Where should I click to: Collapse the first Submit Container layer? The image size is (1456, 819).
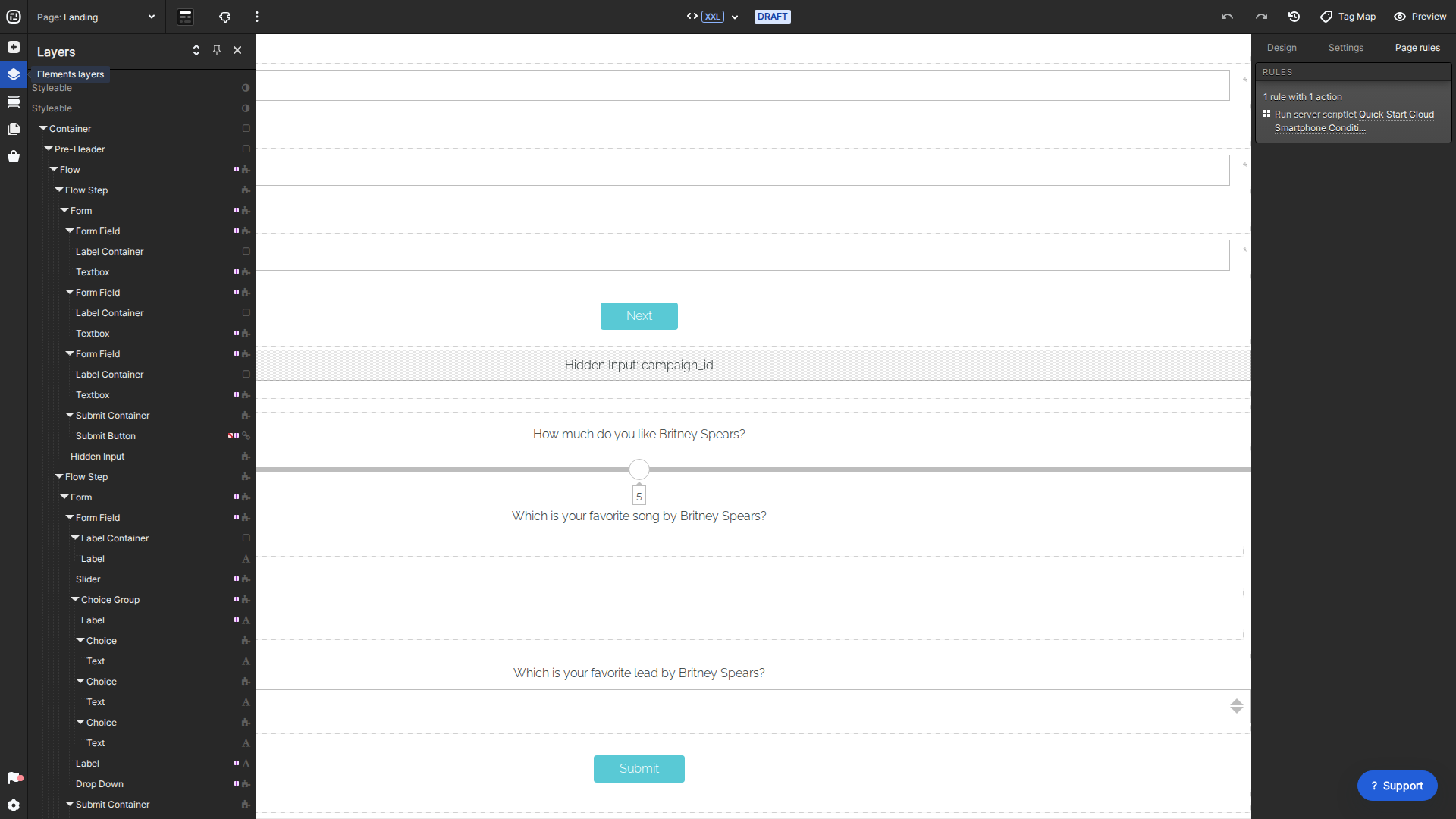coord(70,416)
